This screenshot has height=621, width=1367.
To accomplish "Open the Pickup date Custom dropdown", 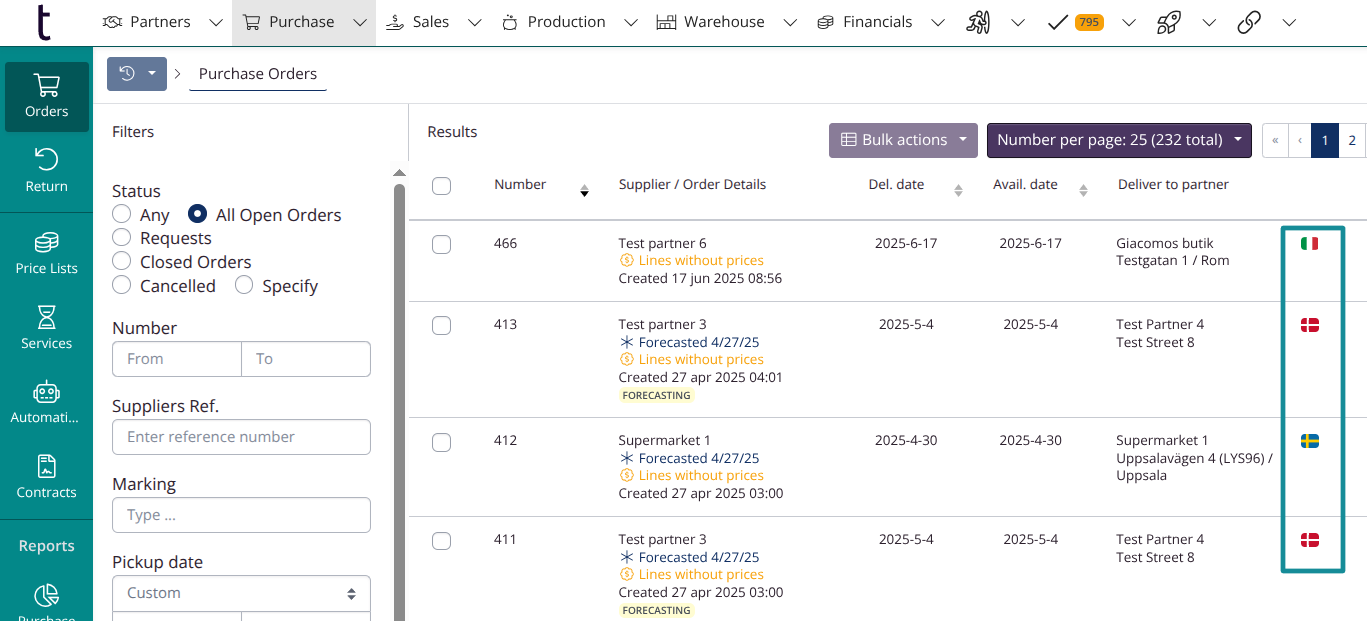I will coord(241,593).
